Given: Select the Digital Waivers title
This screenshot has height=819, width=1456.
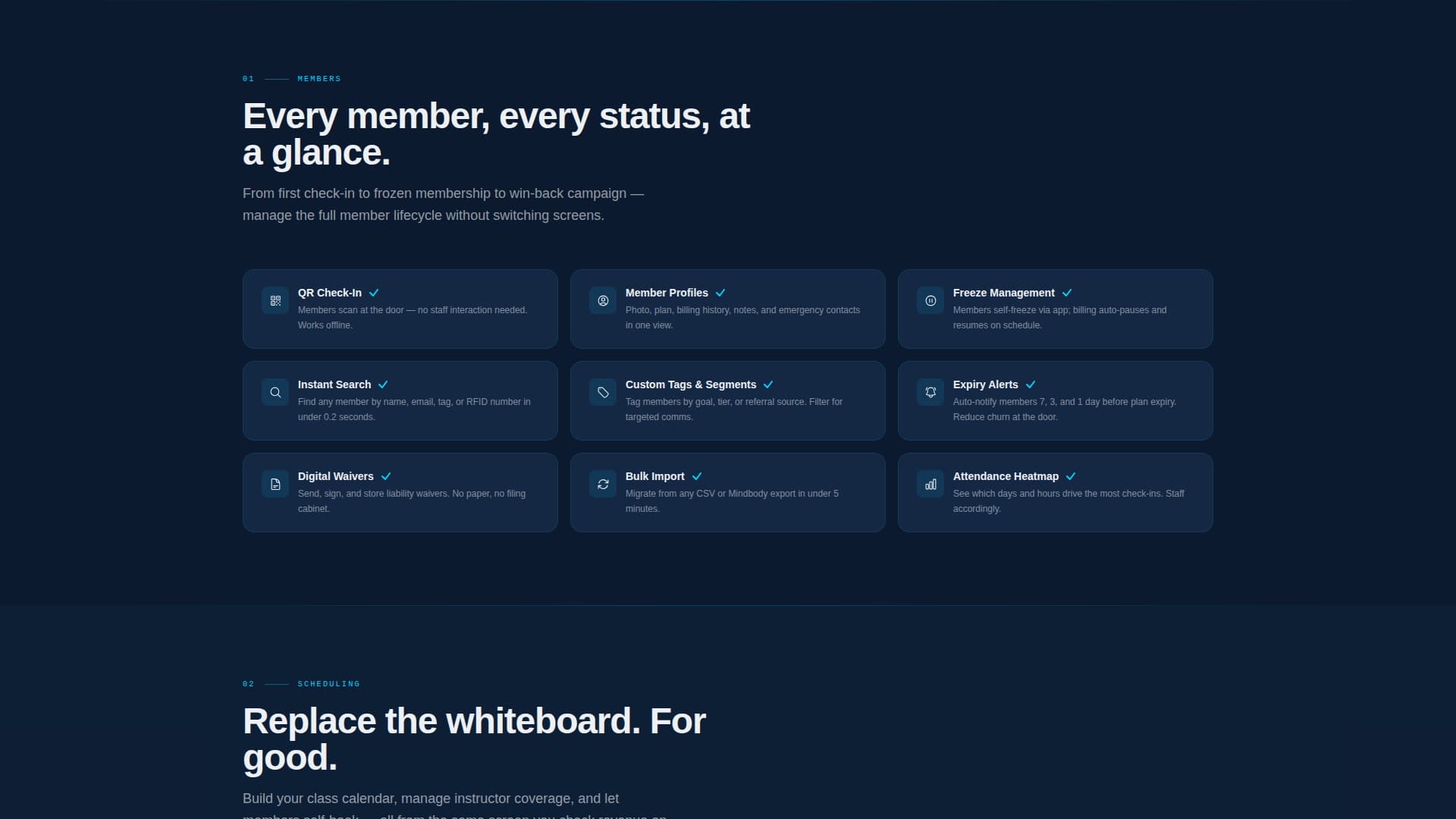Looking at the screenshot, I should click(x=336, y=476).
